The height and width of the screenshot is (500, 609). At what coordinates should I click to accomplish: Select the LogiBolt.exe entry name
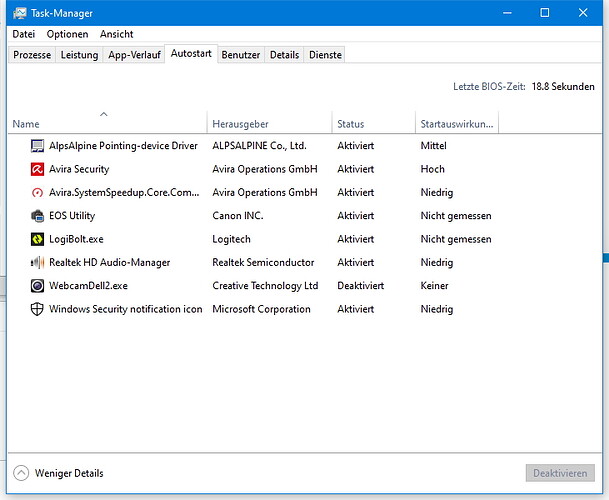[x=76, y=239]
